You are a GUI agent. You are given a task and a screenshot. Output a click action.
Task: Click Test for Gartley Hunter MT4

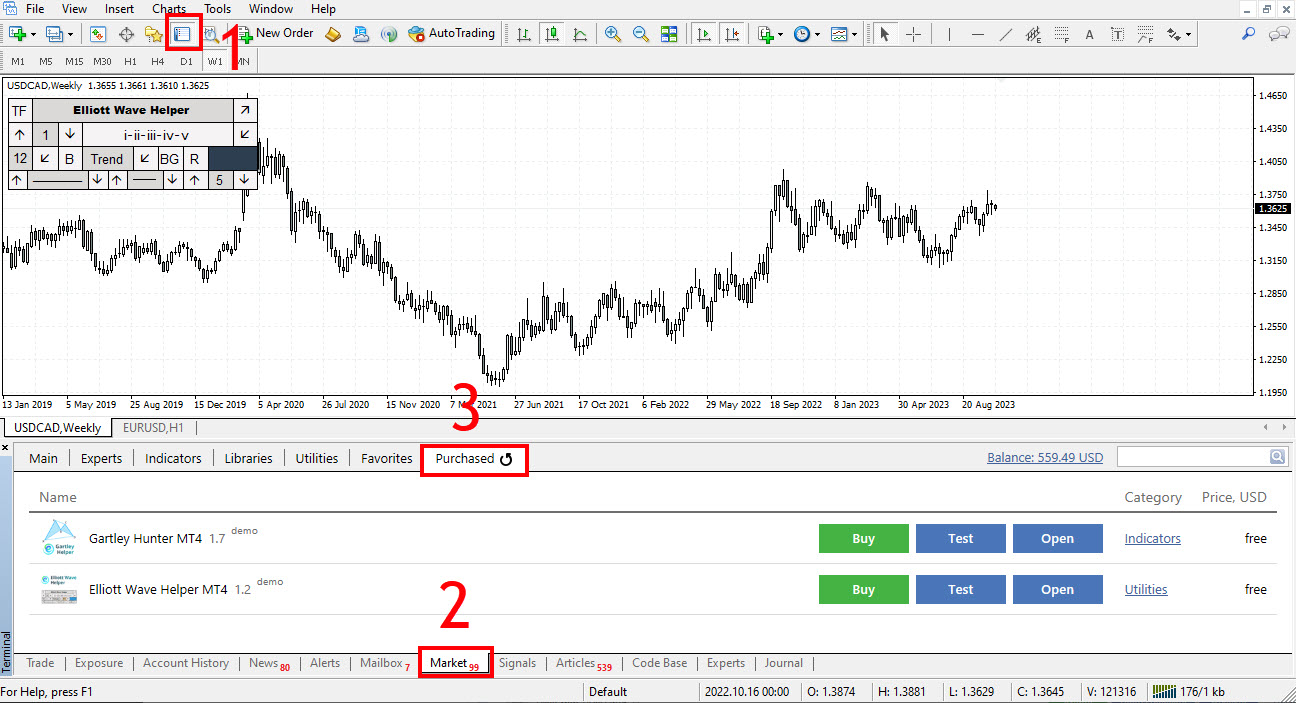click(x=960, y=538)
